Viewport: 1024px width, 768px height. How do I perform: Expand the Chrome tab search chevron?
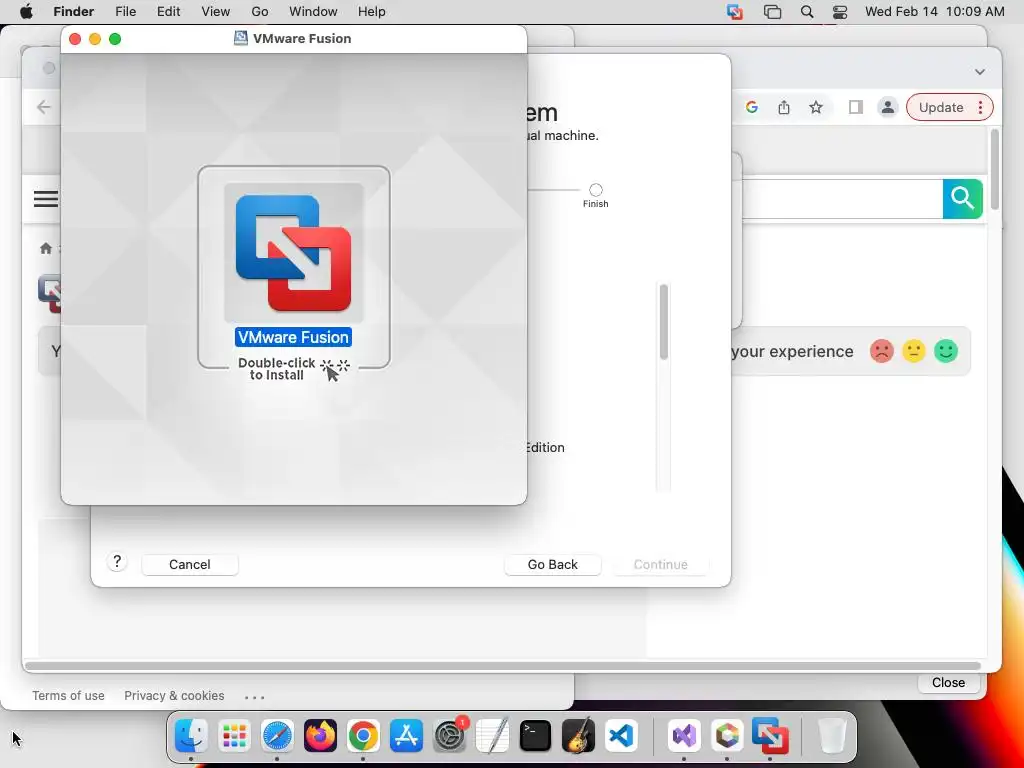[980, 72]
